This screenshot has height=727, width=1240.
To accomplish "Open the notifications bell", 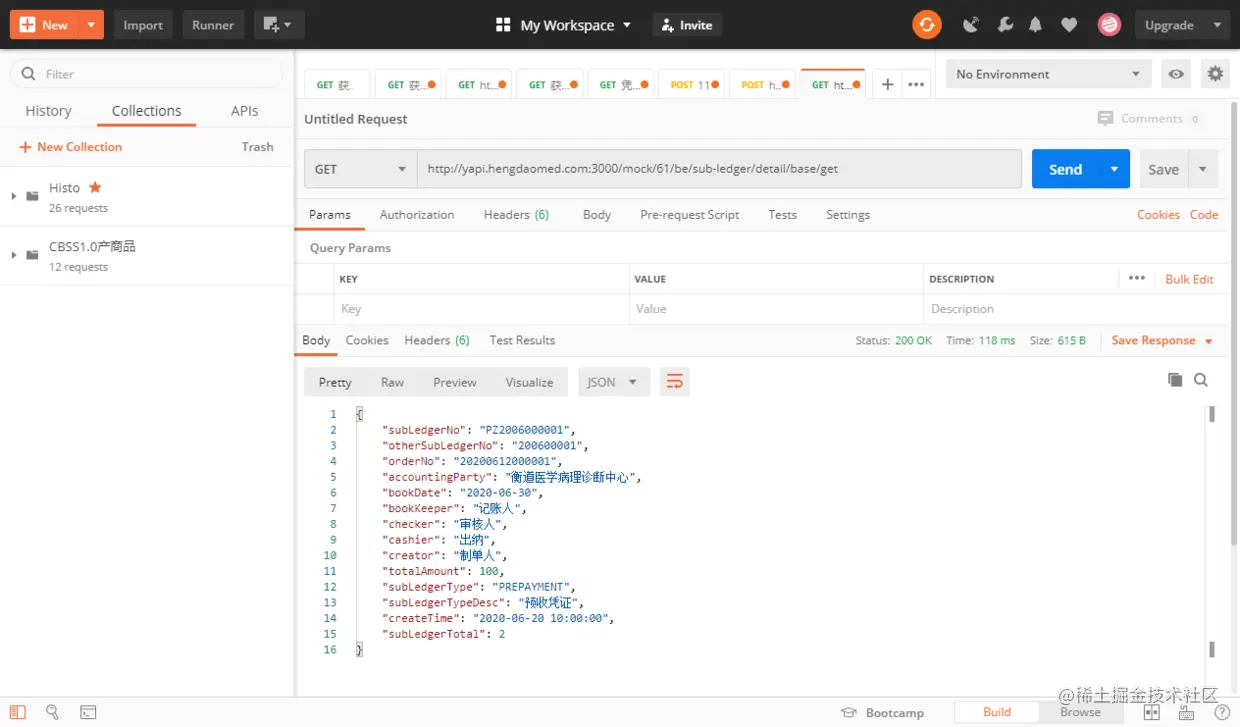I will tap(1036, 25).
